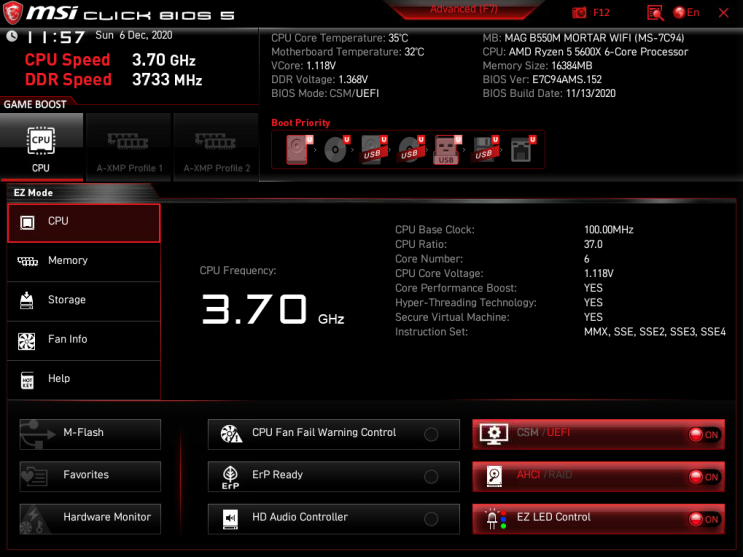The width and height of the screenshot is (743, 557).
Task: Select the Game Boost CPU button
Action: pyautogui.click(x=41, y=147)
